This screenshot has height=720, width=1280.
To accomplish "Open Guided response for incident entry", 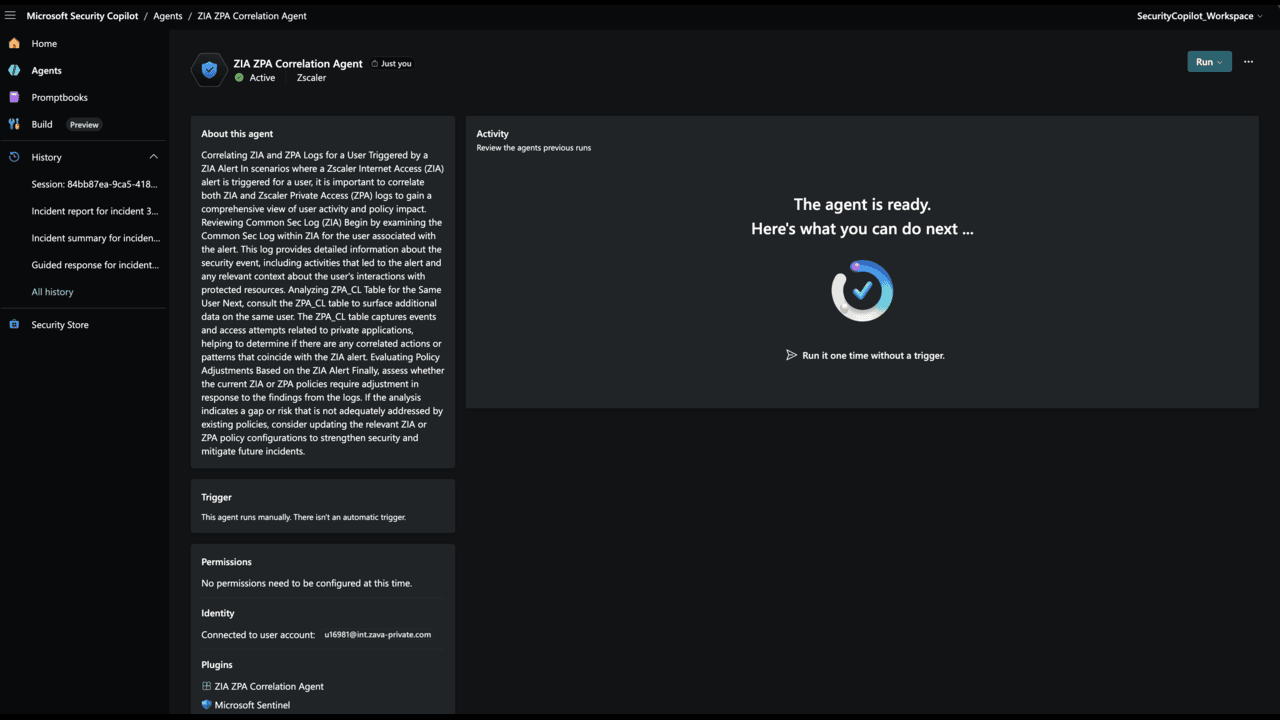I will 94,265.
